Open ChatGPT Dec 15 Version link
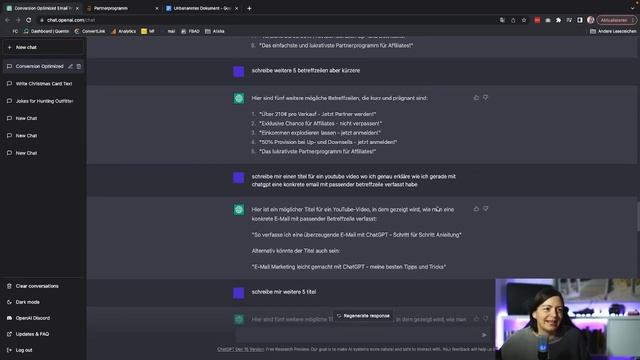 point(240,349)
